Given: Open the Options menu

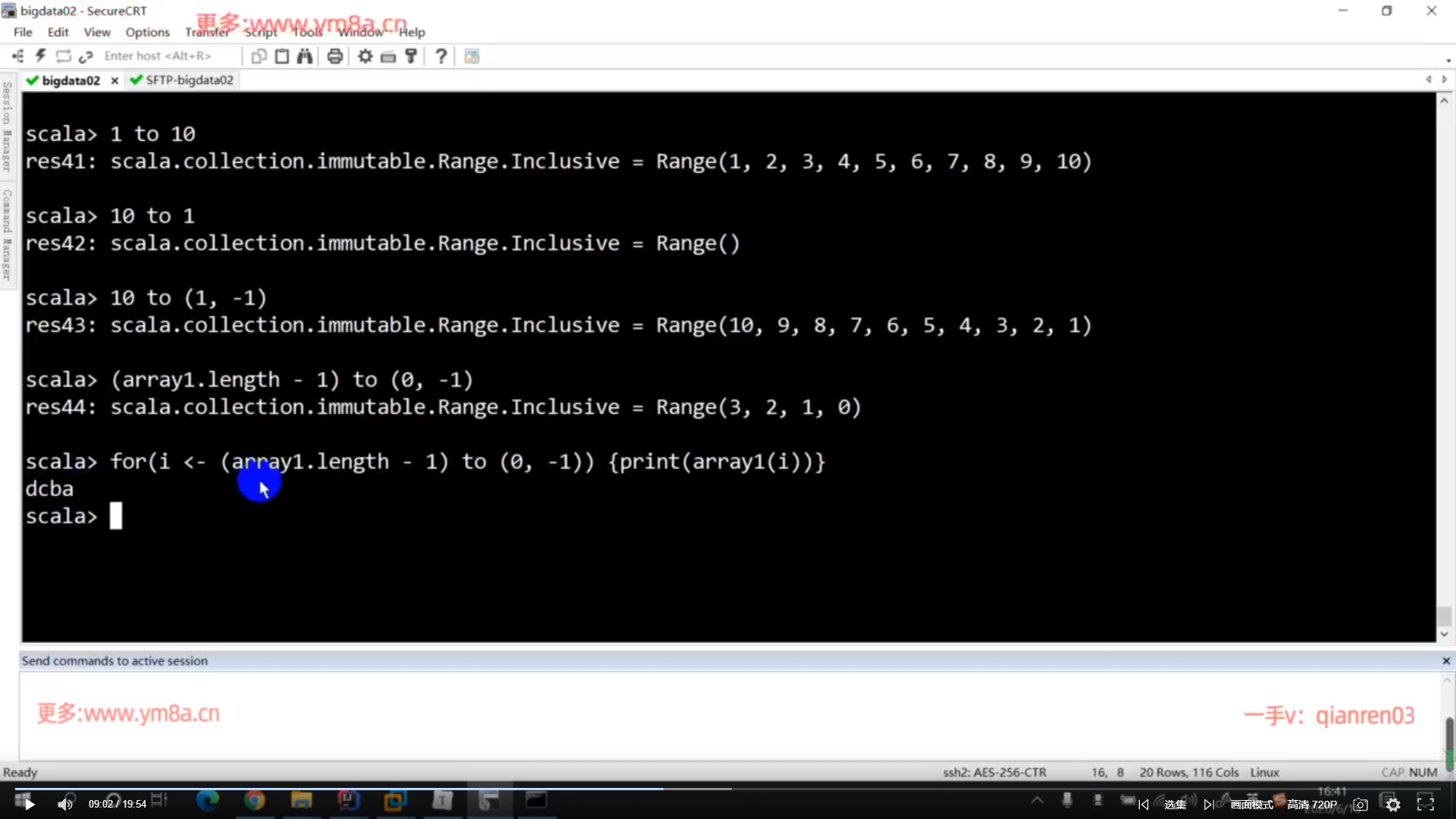Looking at the screenshot, I should pyautogui.click(x=147, y=32).
